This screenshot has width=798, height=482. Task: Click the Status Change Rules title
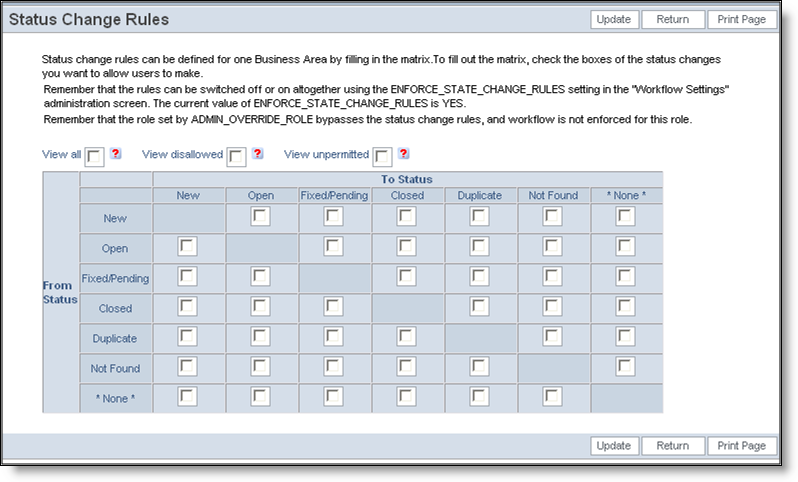point(89,19)
